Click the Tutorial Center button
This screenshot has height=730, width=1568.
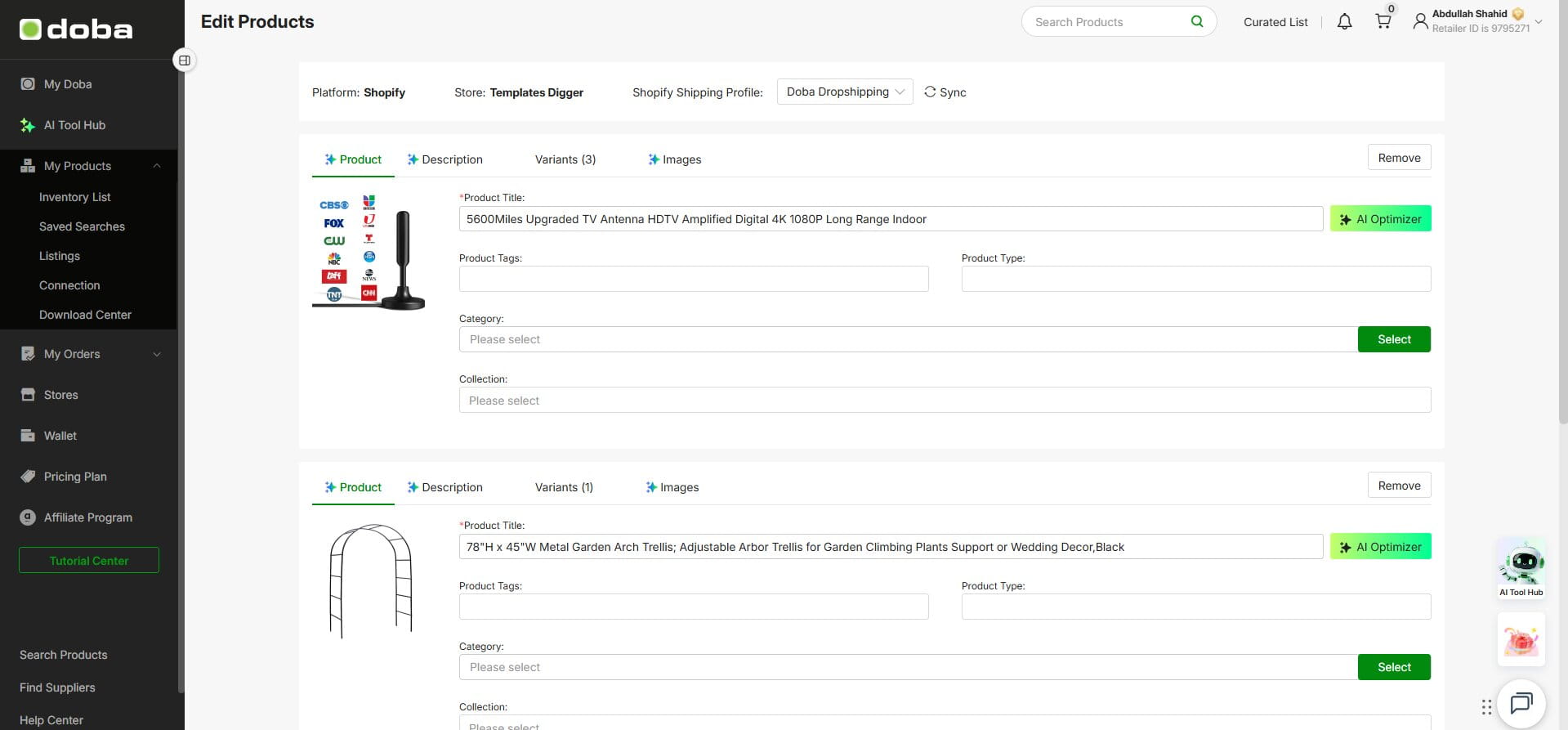[89, 560]
